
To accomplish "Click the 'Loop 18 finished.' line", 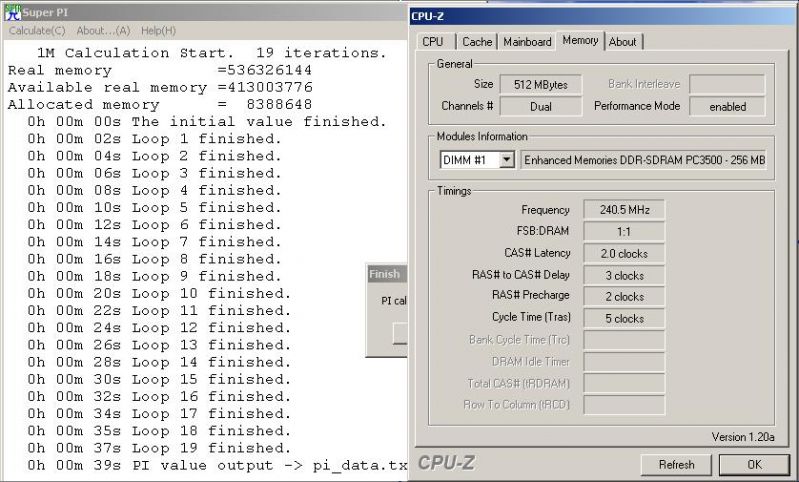I will pos(159,432).
